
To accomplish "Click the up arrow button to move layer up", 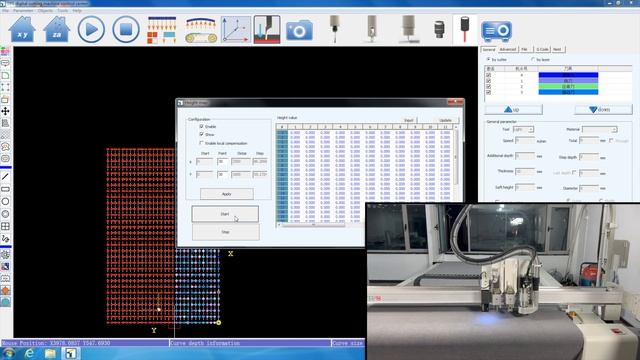I will (x=513, y=109).
